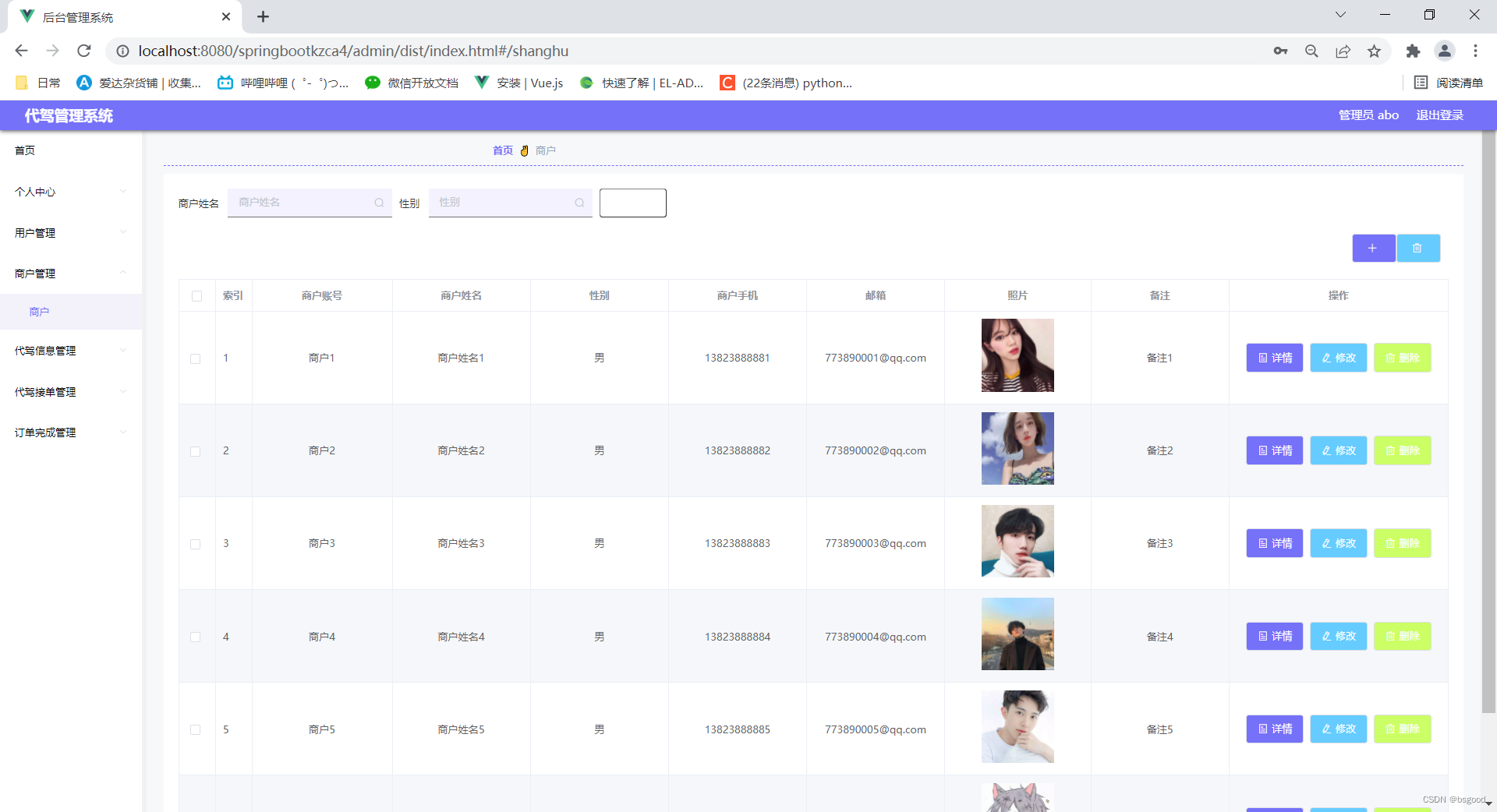
Task: Open the browser profile avatar
Action: point(1444,51)
